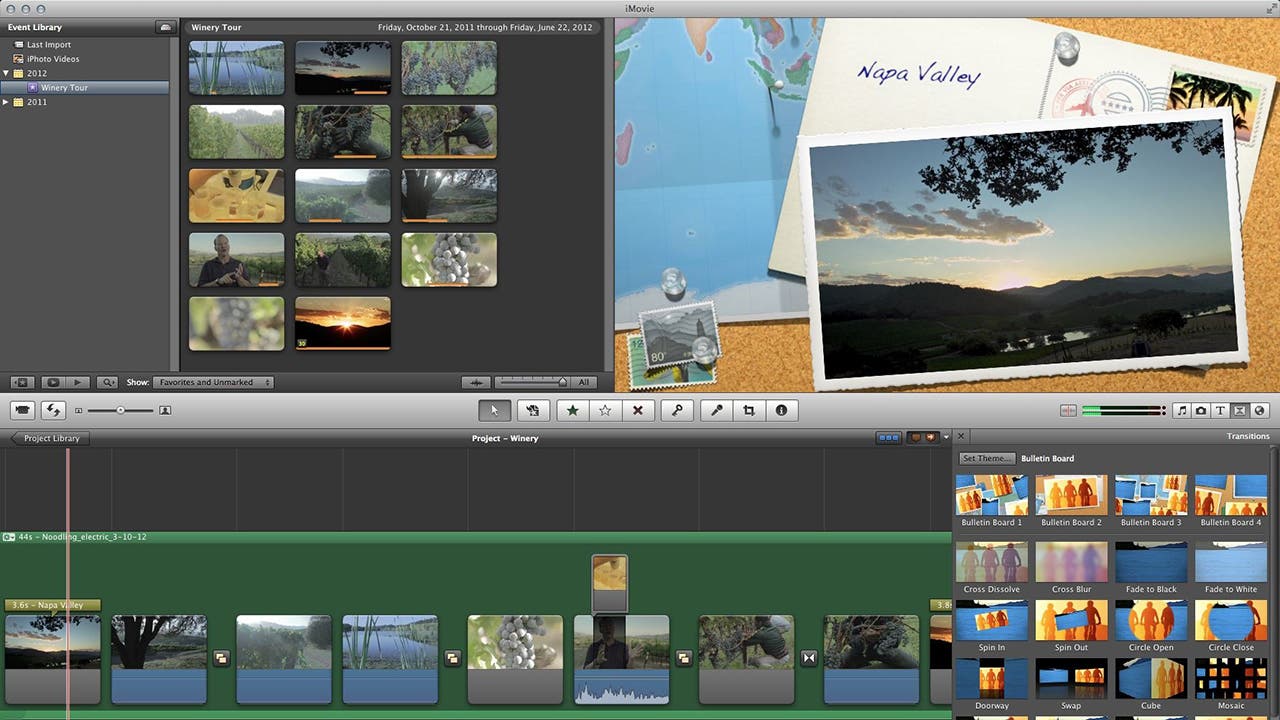Select the crop and rotate tool
Image resolution: width=1280 pixels, height=720 pixels.
[748, 410]
